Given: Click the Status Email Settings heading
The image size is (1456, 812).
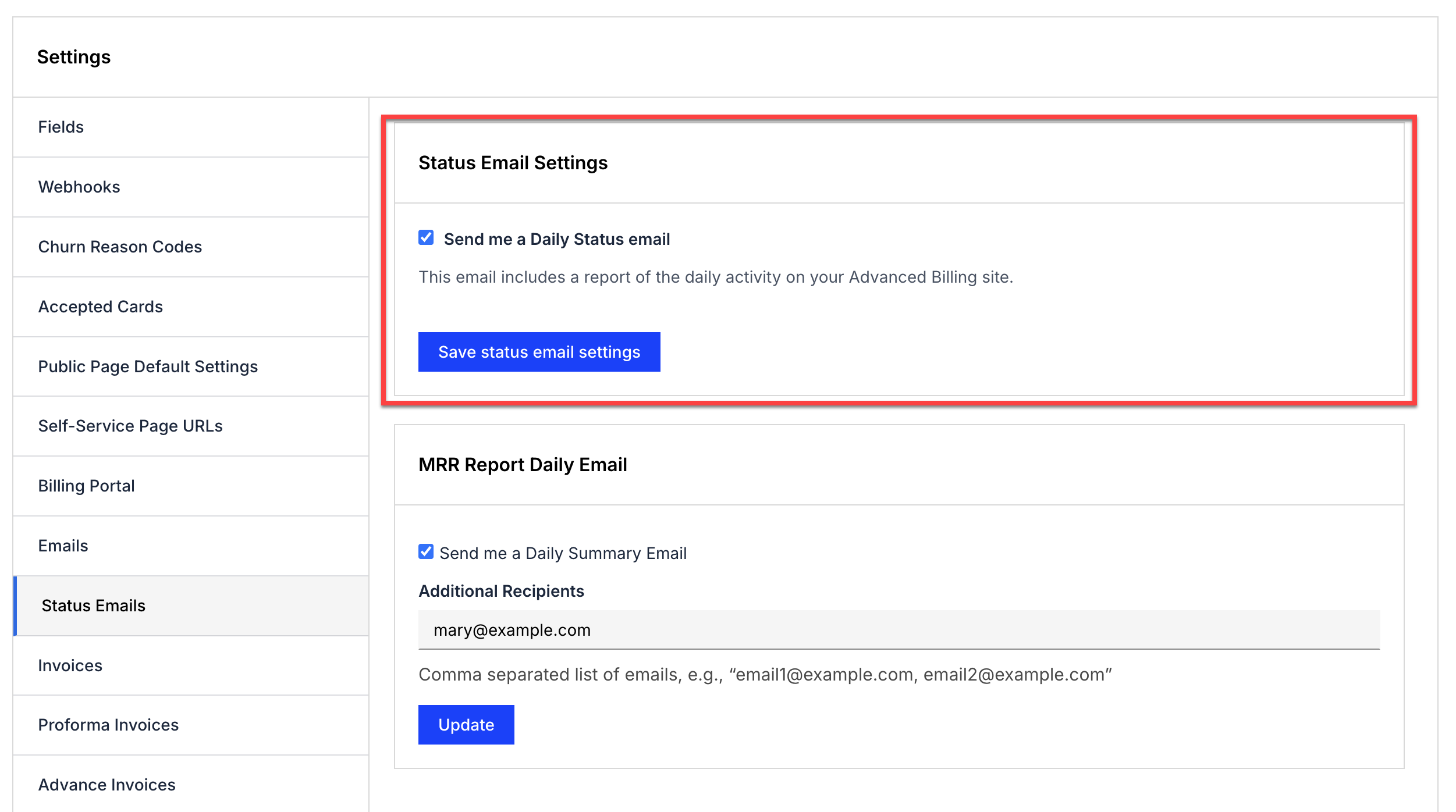Looking at the screenshot, I should point(513,163).
